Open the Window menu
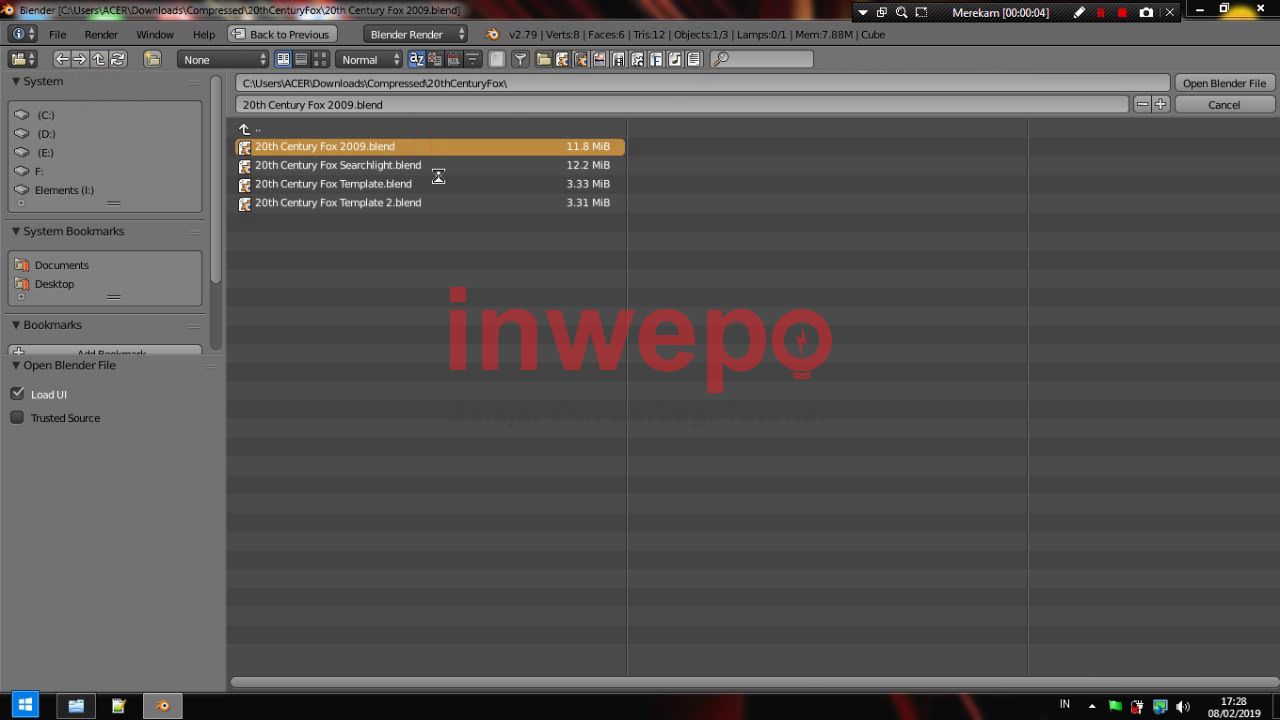 tap(155, 34)
